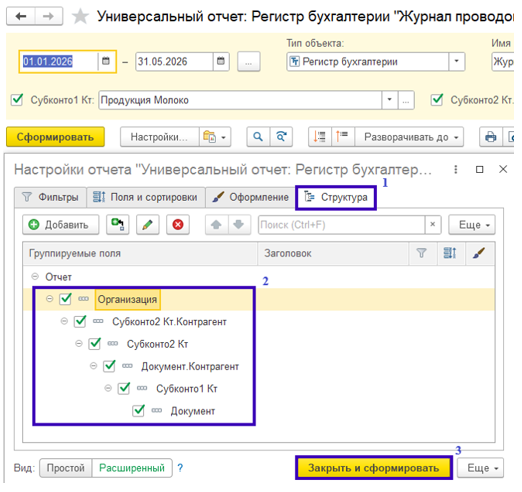This screenshot has width=522, height=492.
Task: Click the brush formatting column header icon
Action: 479,253
